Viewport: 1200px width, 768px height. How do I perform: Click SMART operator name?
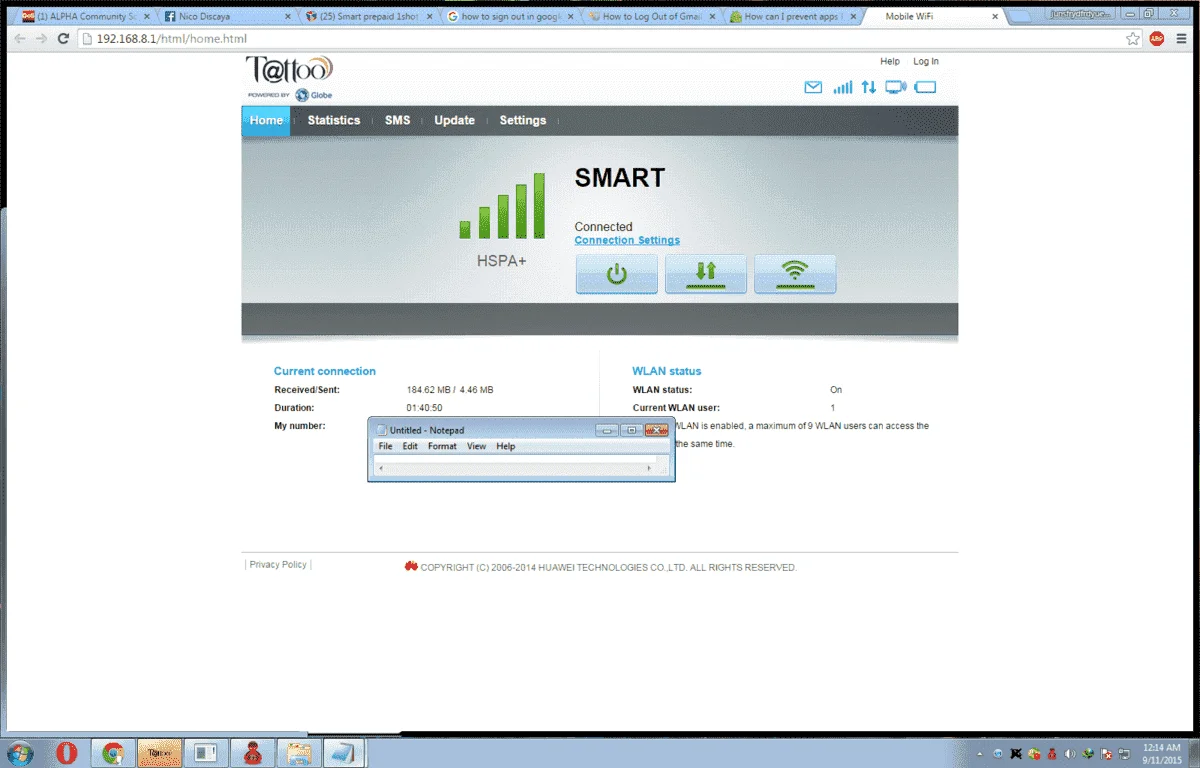(x=619, y=178)
